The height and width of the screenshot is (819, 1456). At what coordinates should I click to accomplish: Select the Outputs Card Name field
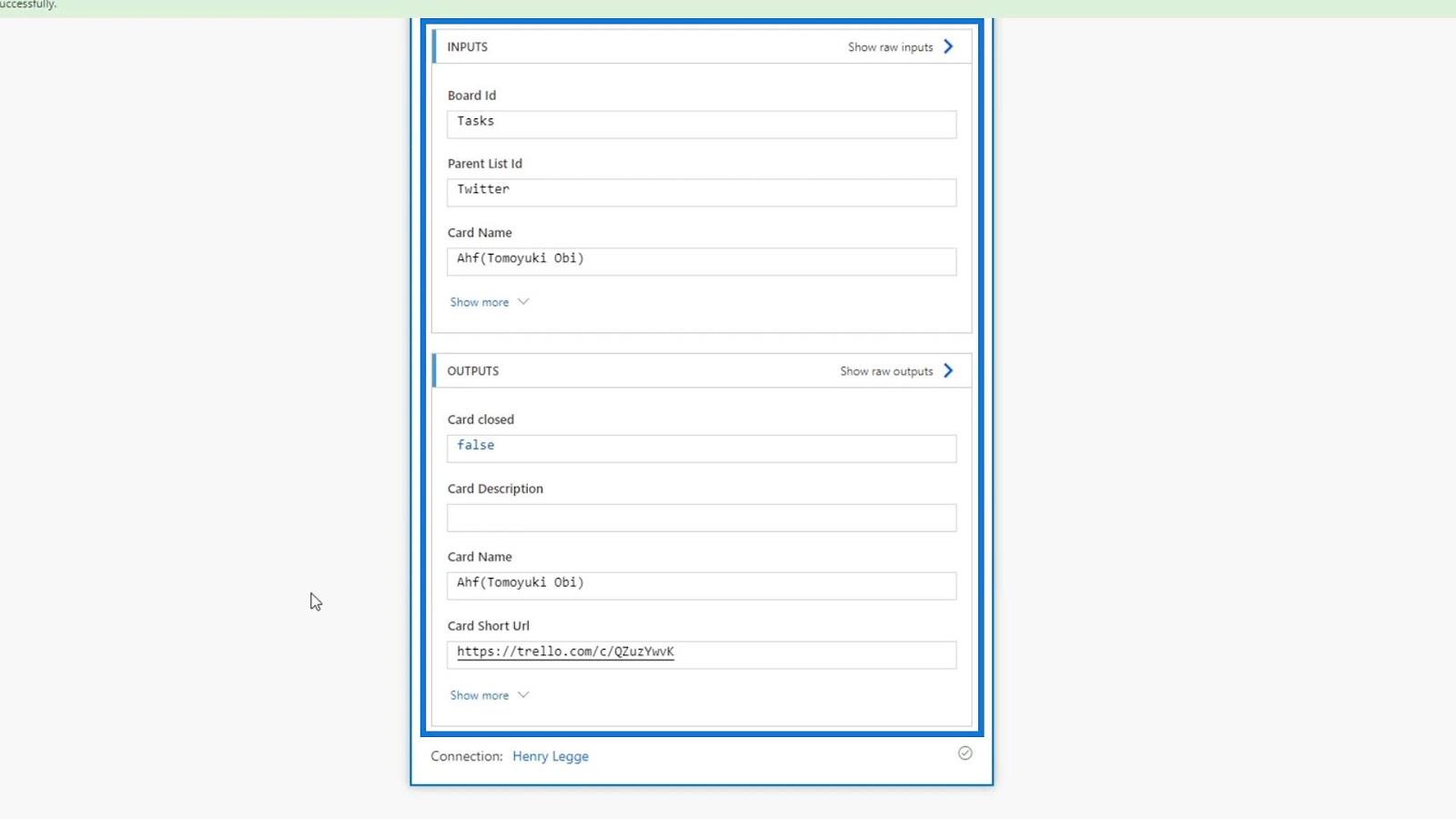(x=702, y=586)
